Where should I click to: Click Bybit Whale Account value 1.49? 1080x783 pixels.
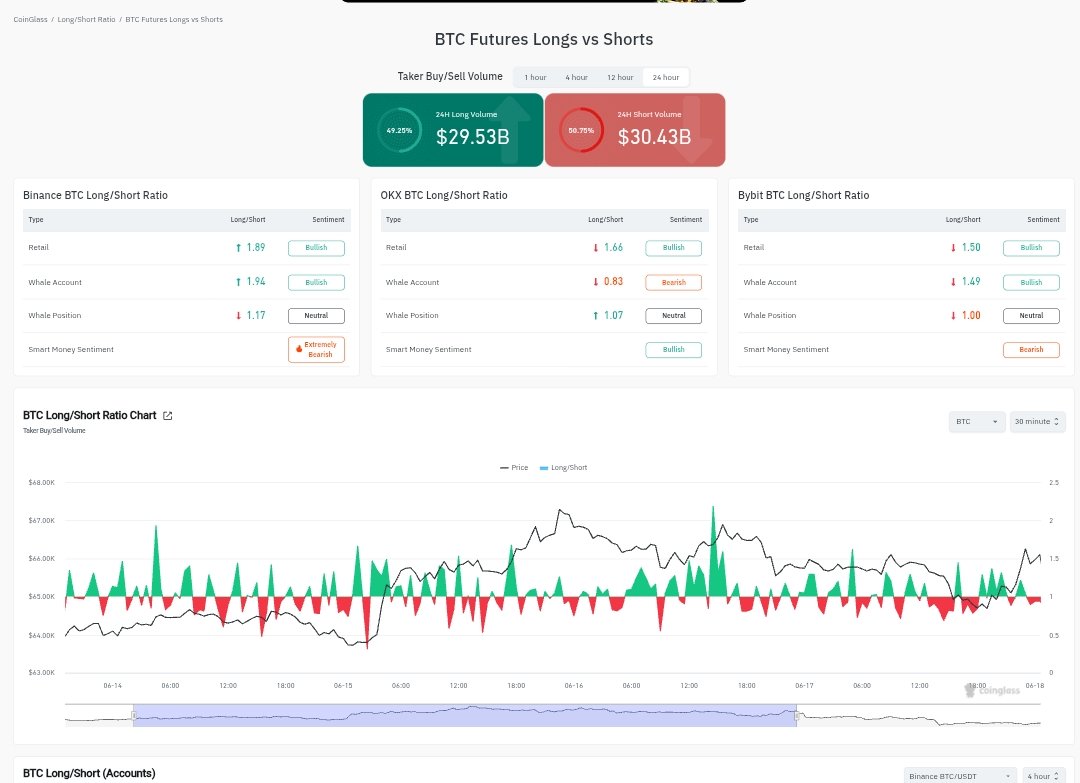(x=970, y=282)
